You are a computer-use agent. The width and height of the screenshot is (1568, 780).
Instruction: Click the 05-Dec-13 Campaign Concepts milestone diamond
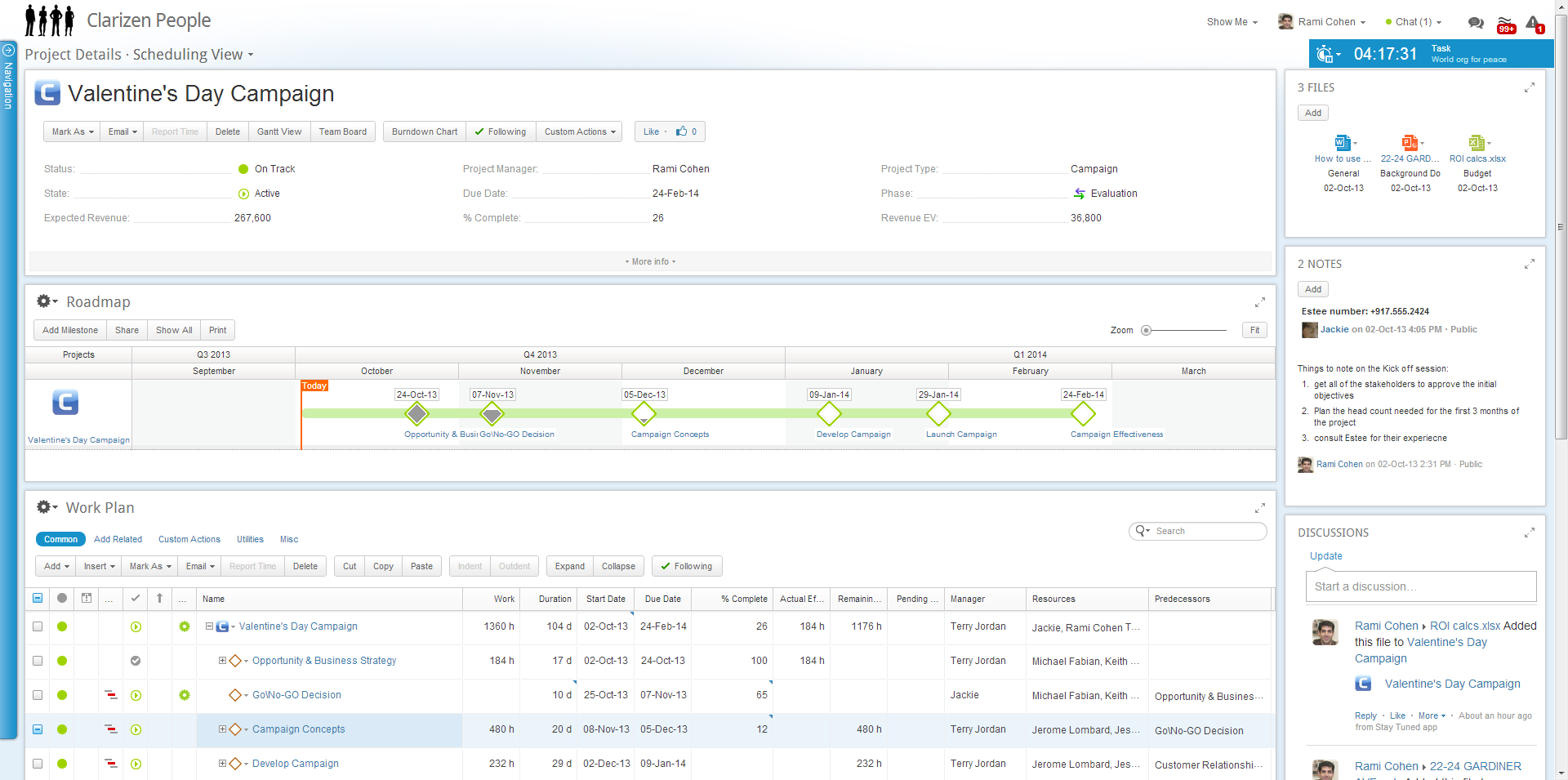(644, 414)
